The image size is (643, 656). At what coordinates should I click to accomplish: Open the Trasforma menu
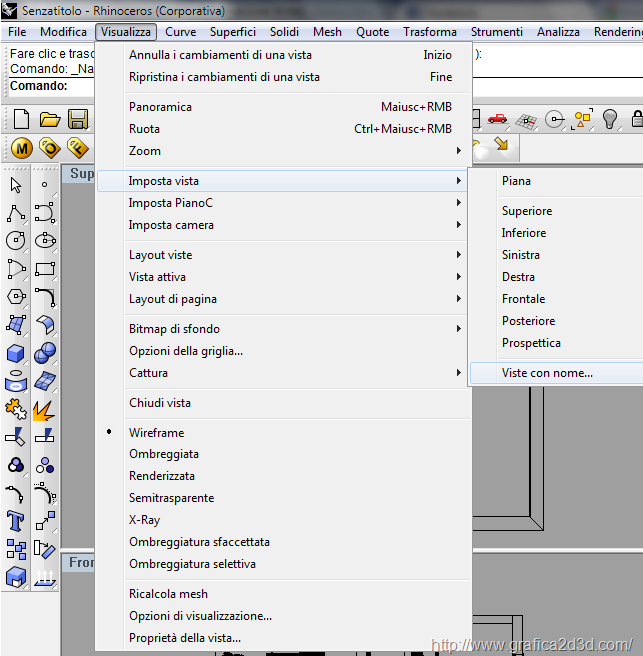pyautogui.click(x=430, y=32)
